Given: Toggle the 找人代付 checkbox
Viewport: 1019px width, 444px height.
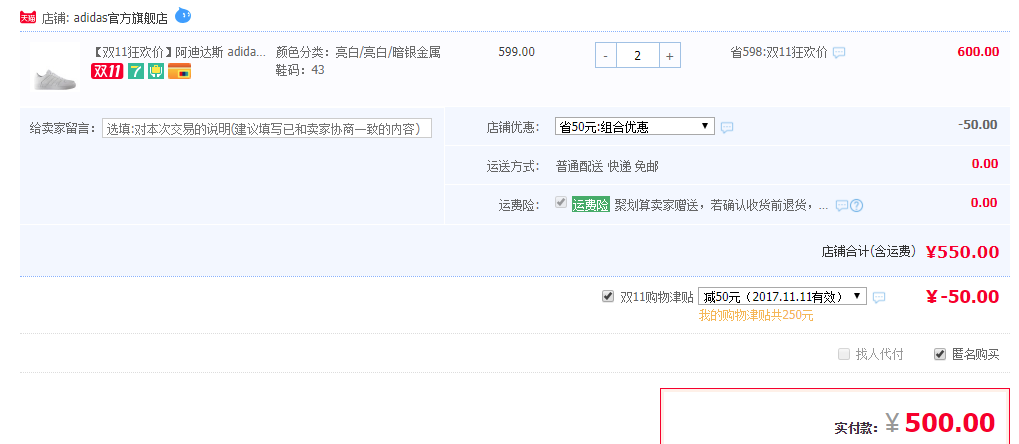Looking at the screenshot, I should tap(844, 354).
